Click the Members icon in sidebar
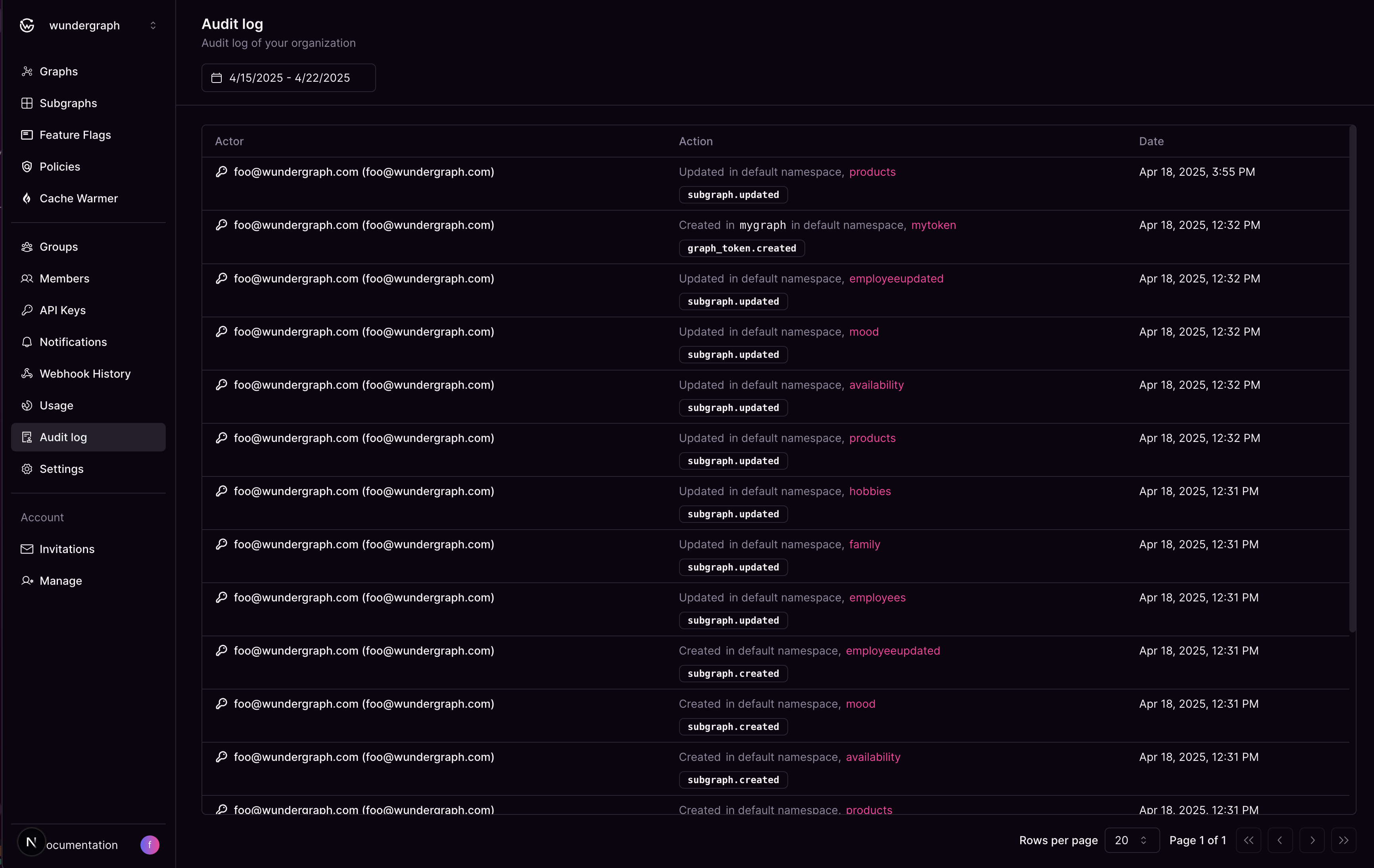The width and height of the screenshot is (1374, 868). 27,278
